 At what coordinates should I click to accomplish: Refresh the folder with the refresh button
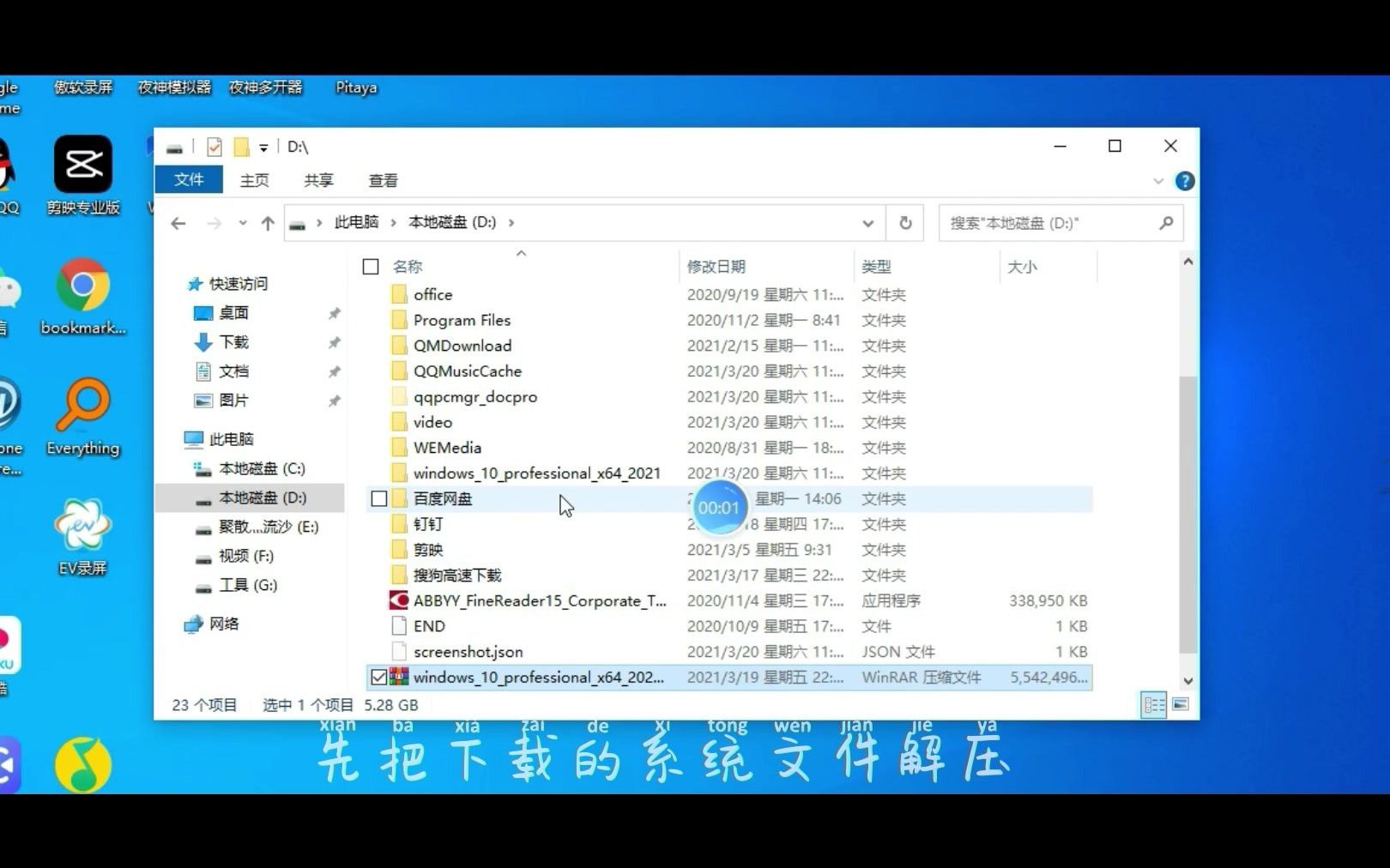tap(905, 223)
